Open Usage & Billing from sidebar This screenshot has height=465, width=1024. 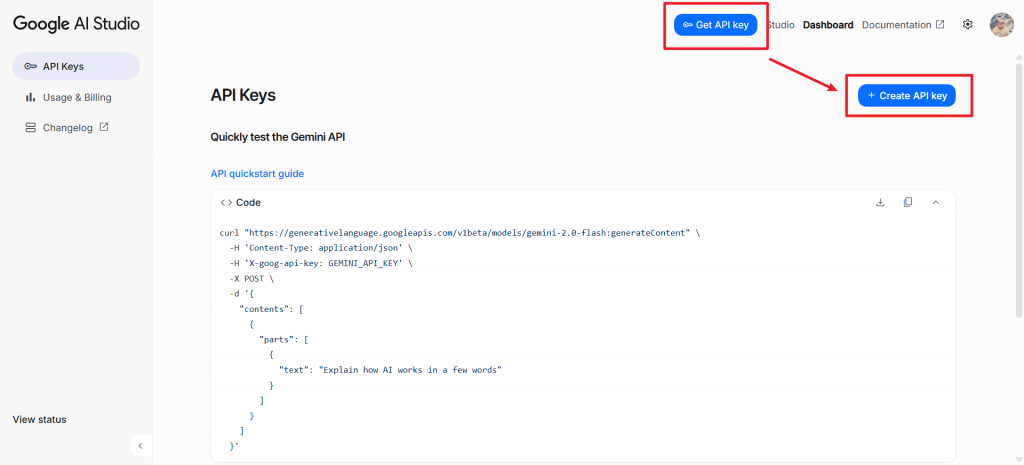pos(76,97)
